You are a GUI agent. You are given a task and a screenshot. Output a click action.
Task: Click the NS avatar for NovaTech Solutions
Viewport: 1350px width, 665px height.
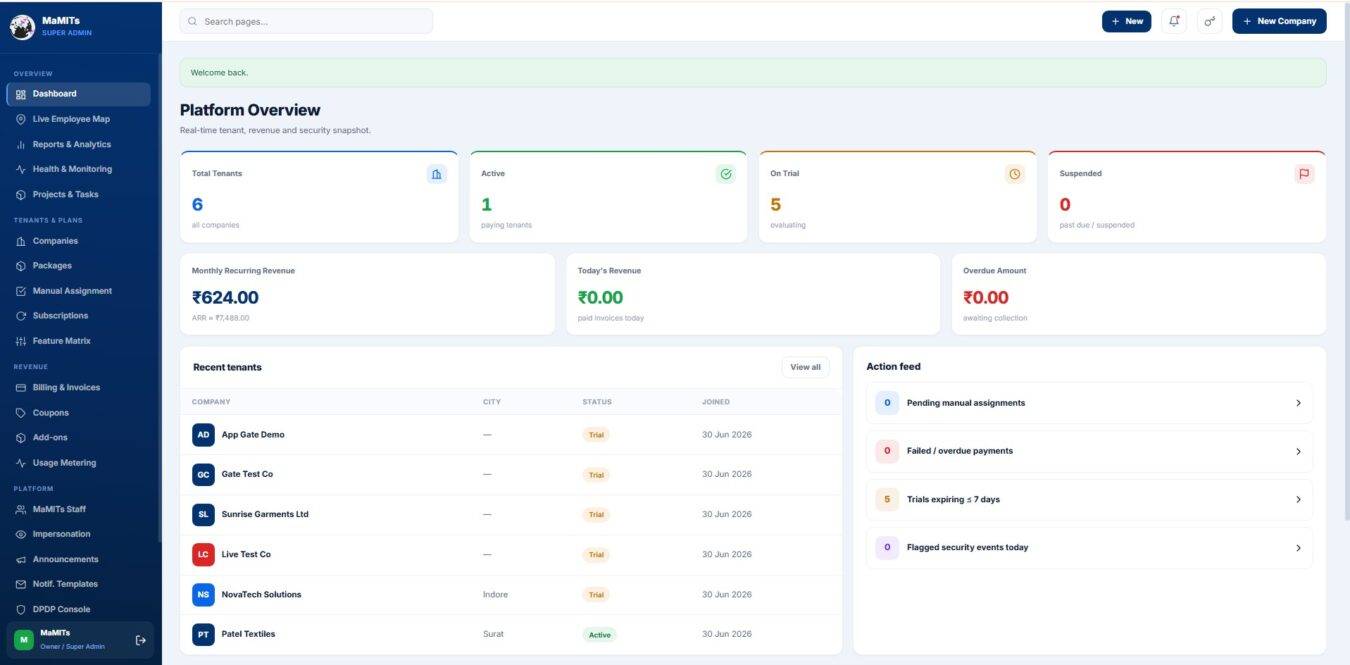point(203,594)
